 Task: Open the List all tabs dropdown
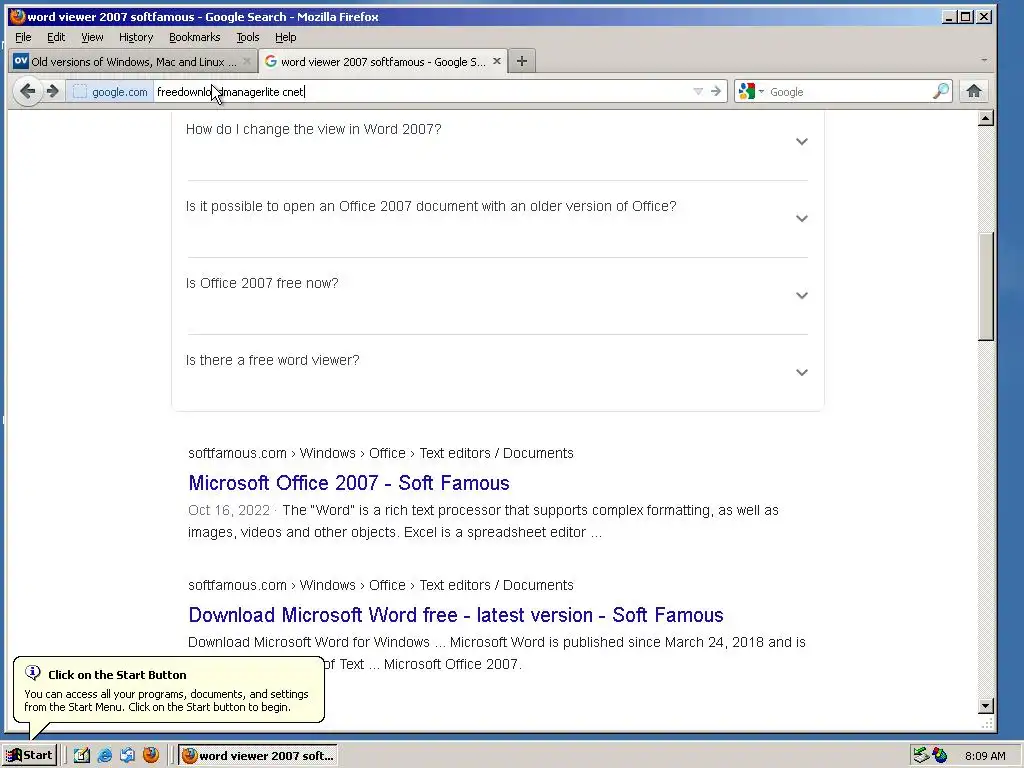click(x=984, y=61)
